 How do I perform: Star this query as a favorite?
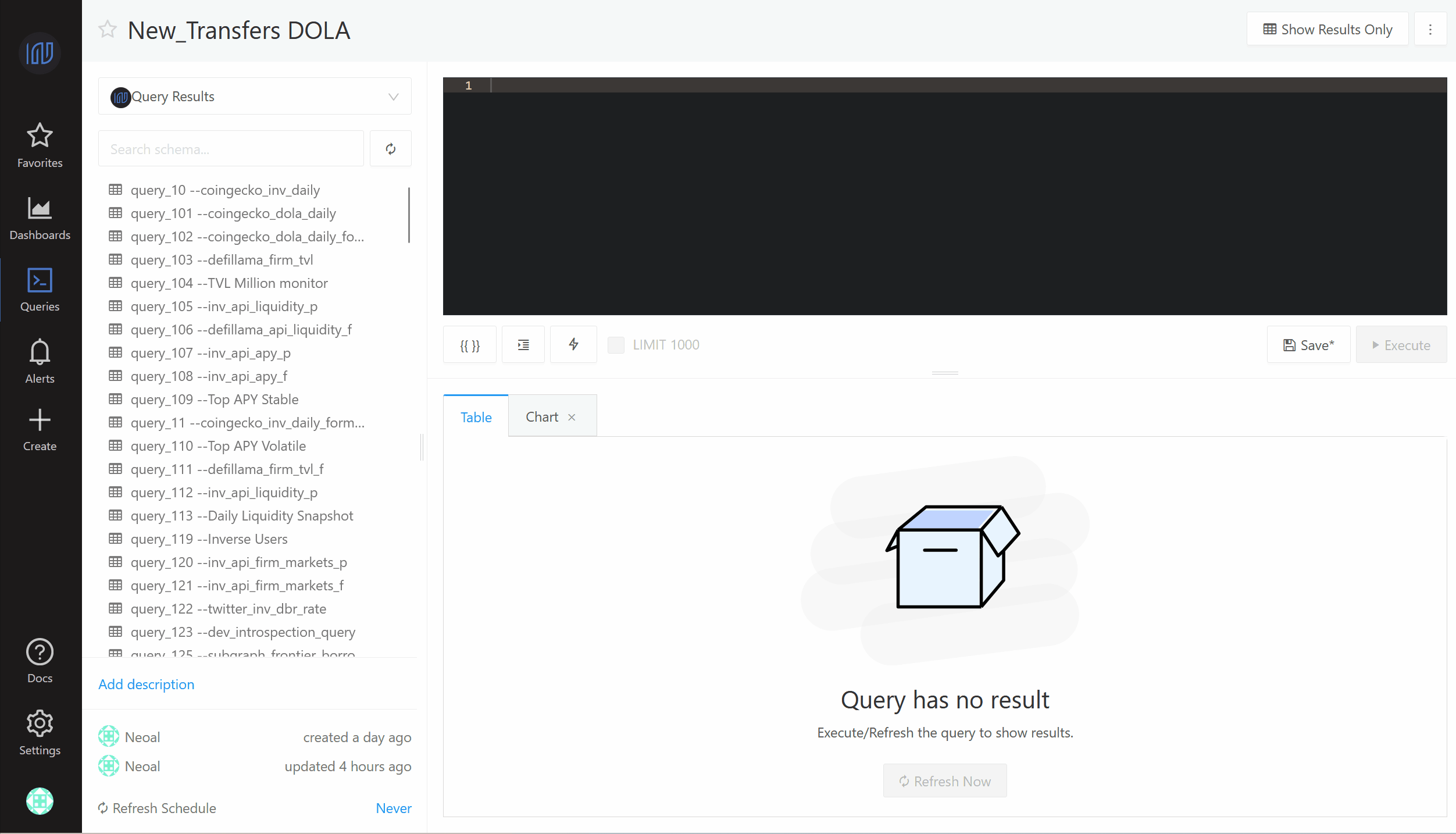pos(108,30)
